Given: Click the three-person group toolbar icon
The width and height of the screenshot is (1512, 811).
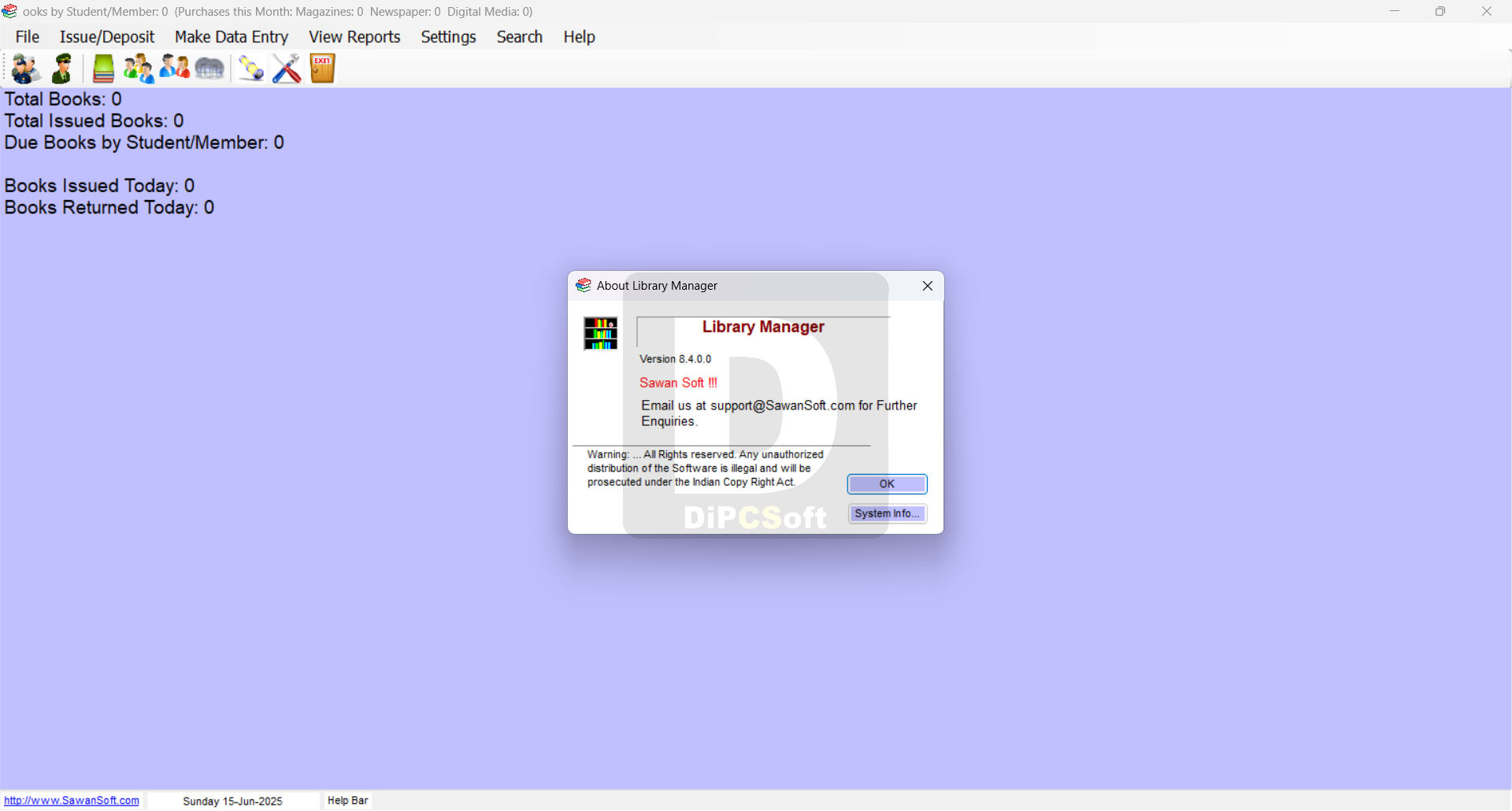Looking at the screenshot, I should (x=139, y=69).
